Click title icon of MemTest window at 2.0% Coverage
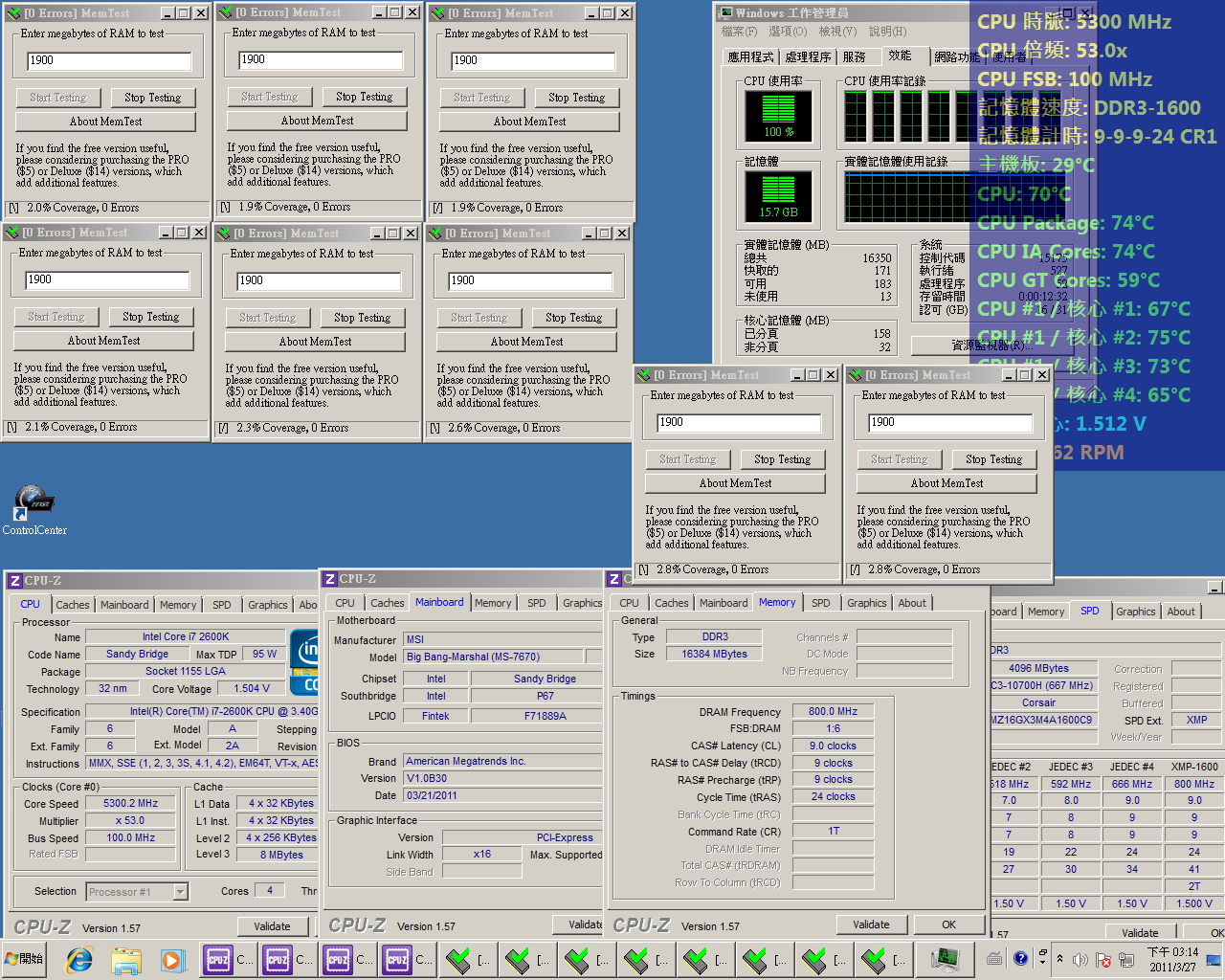The height and width of the screenshot is (980, 1225). (x=13, y=13)
